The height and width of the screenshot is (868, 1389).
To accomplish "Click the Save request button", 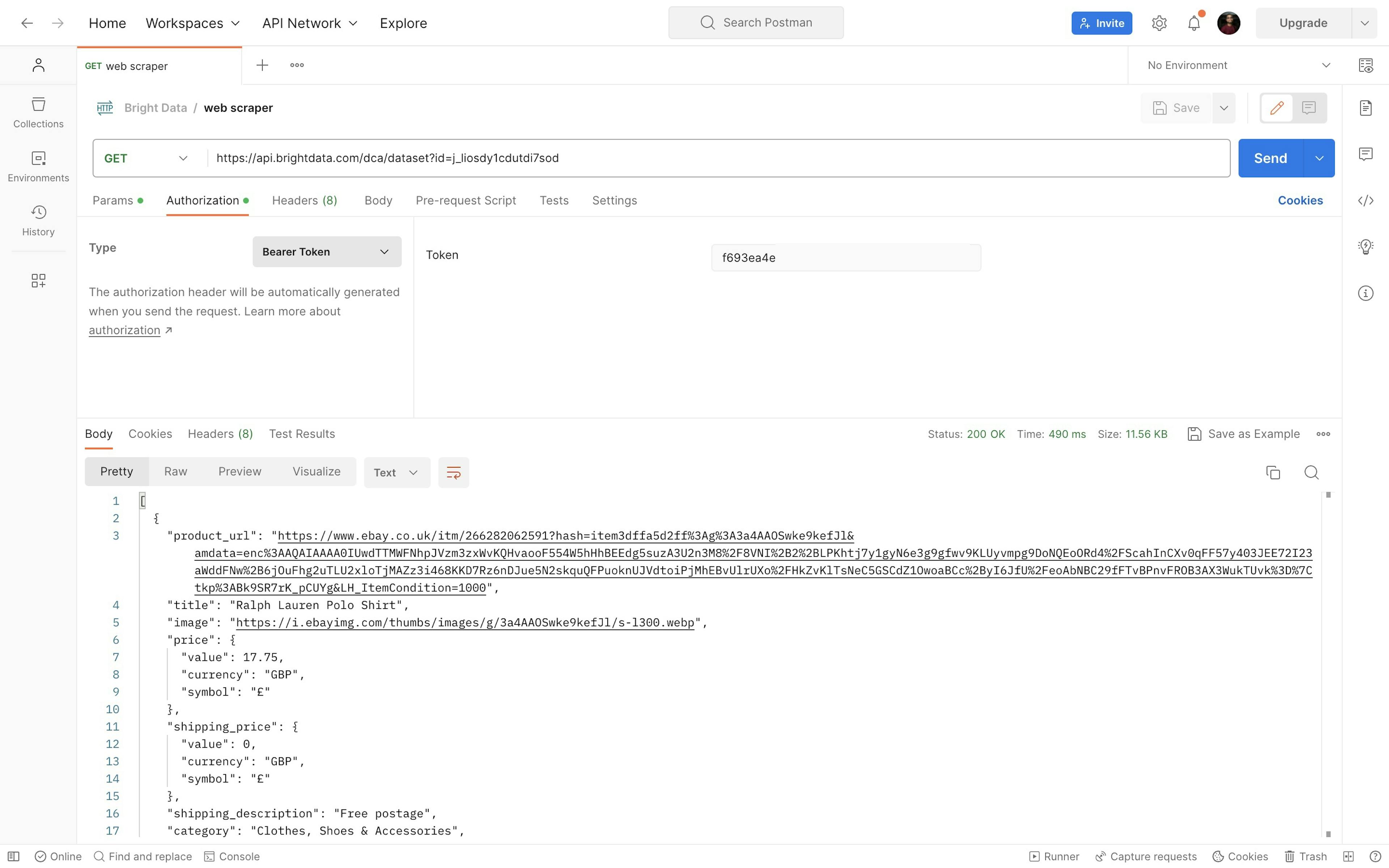I will [1176, 108].
